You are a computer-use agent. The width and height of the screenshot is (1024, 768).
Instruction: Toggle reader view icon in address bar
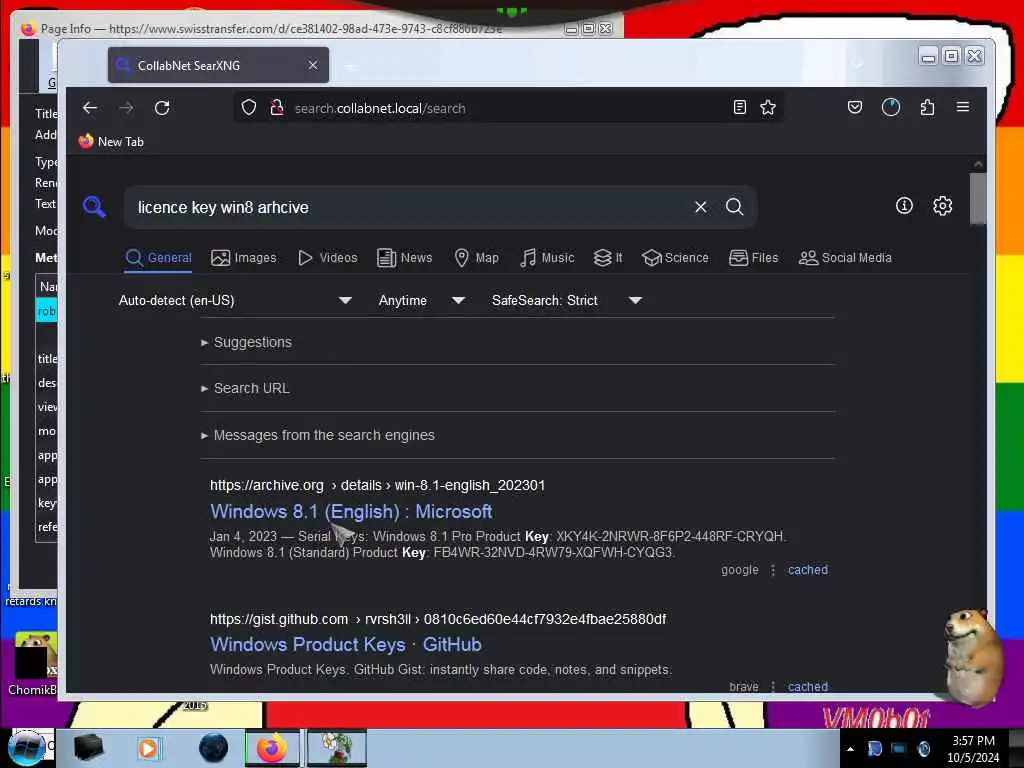click(x=739, y=108)
